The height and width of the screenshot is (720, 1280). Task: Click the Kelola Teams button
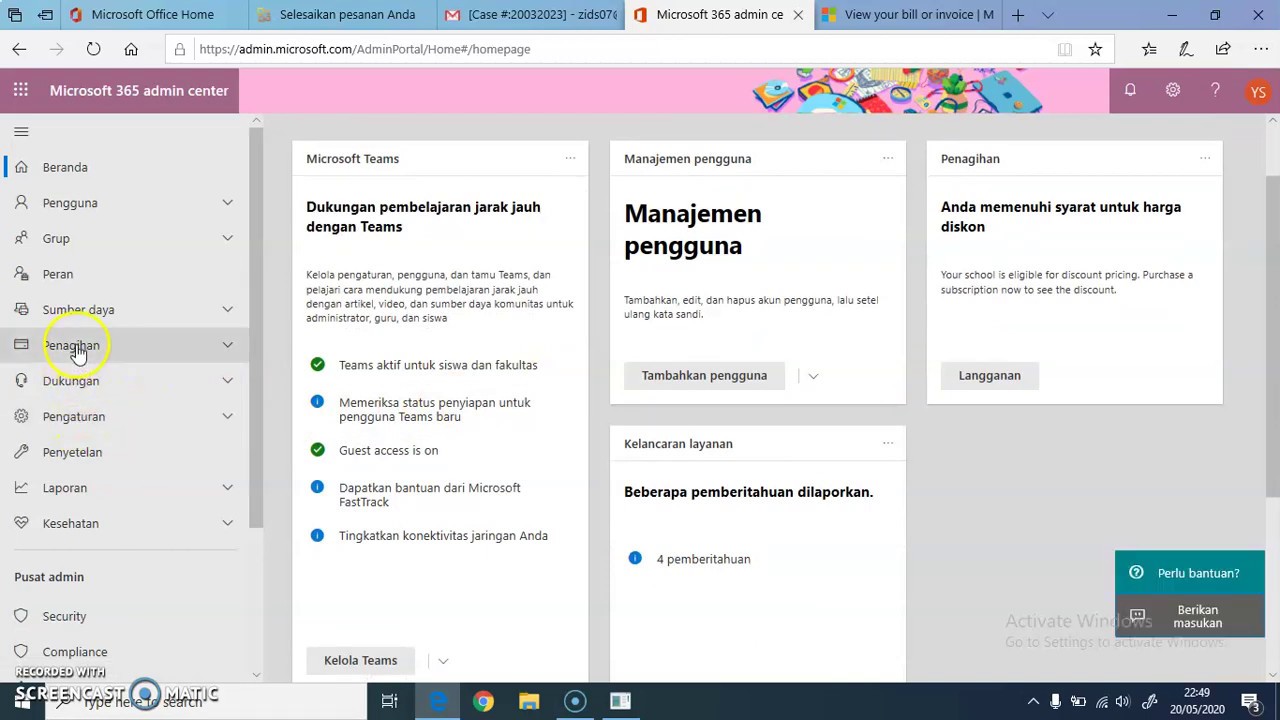[x=361, y=661]
